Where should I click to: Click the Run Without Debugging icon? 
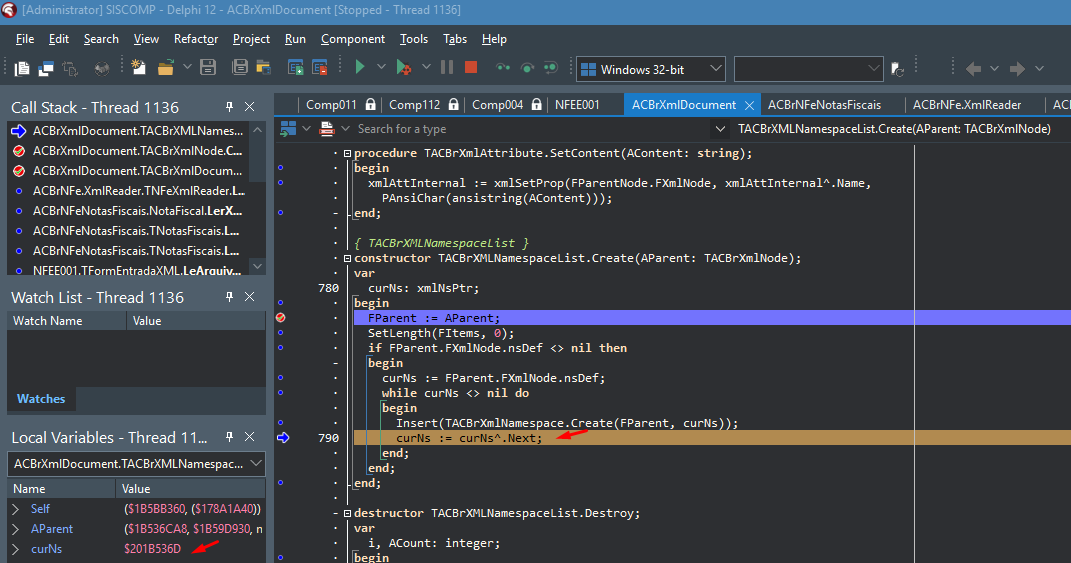(404, 67)
